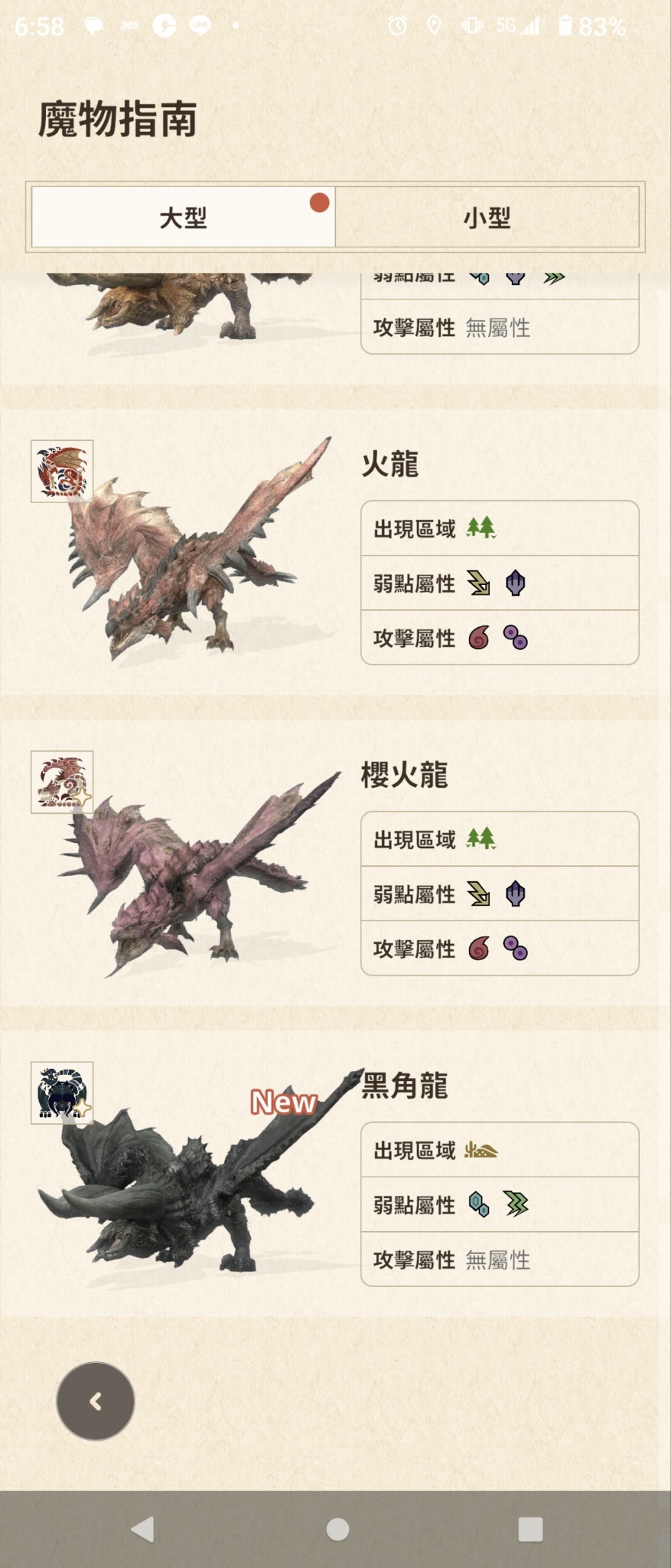Switch to the 小型 monsters tab
671x1568 pixels.
click(x=487, y=217)
